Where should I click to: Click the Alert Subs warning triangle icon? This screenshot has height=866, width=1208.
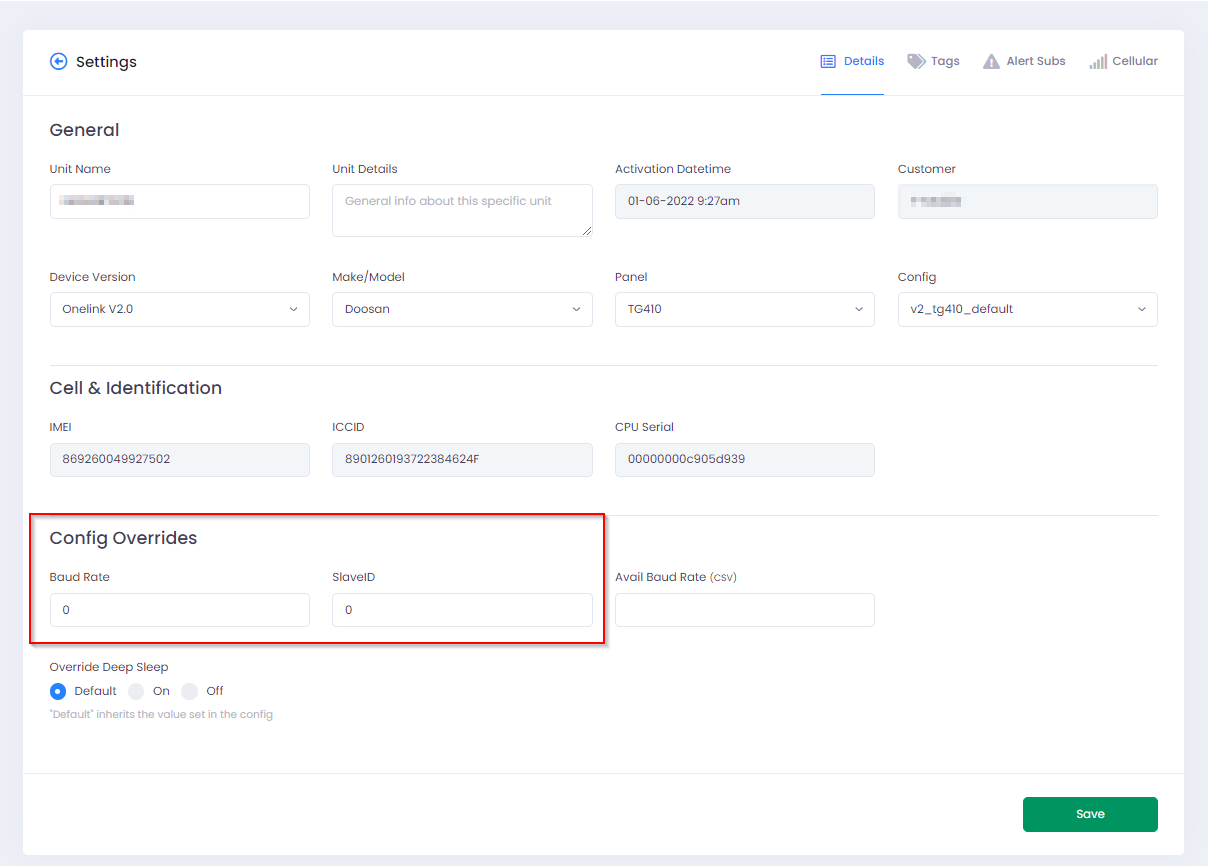click(991, 62)
